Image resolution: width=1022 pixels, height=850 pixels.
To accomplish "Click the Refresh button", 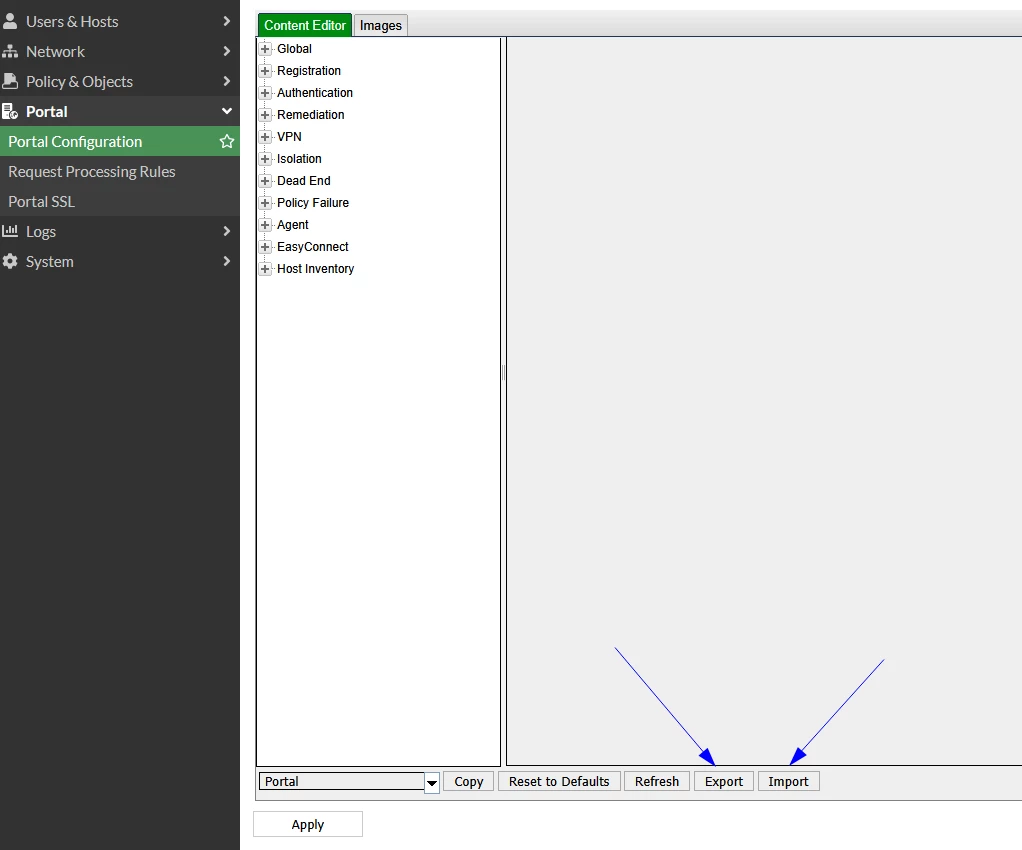I will coord(657,782).
